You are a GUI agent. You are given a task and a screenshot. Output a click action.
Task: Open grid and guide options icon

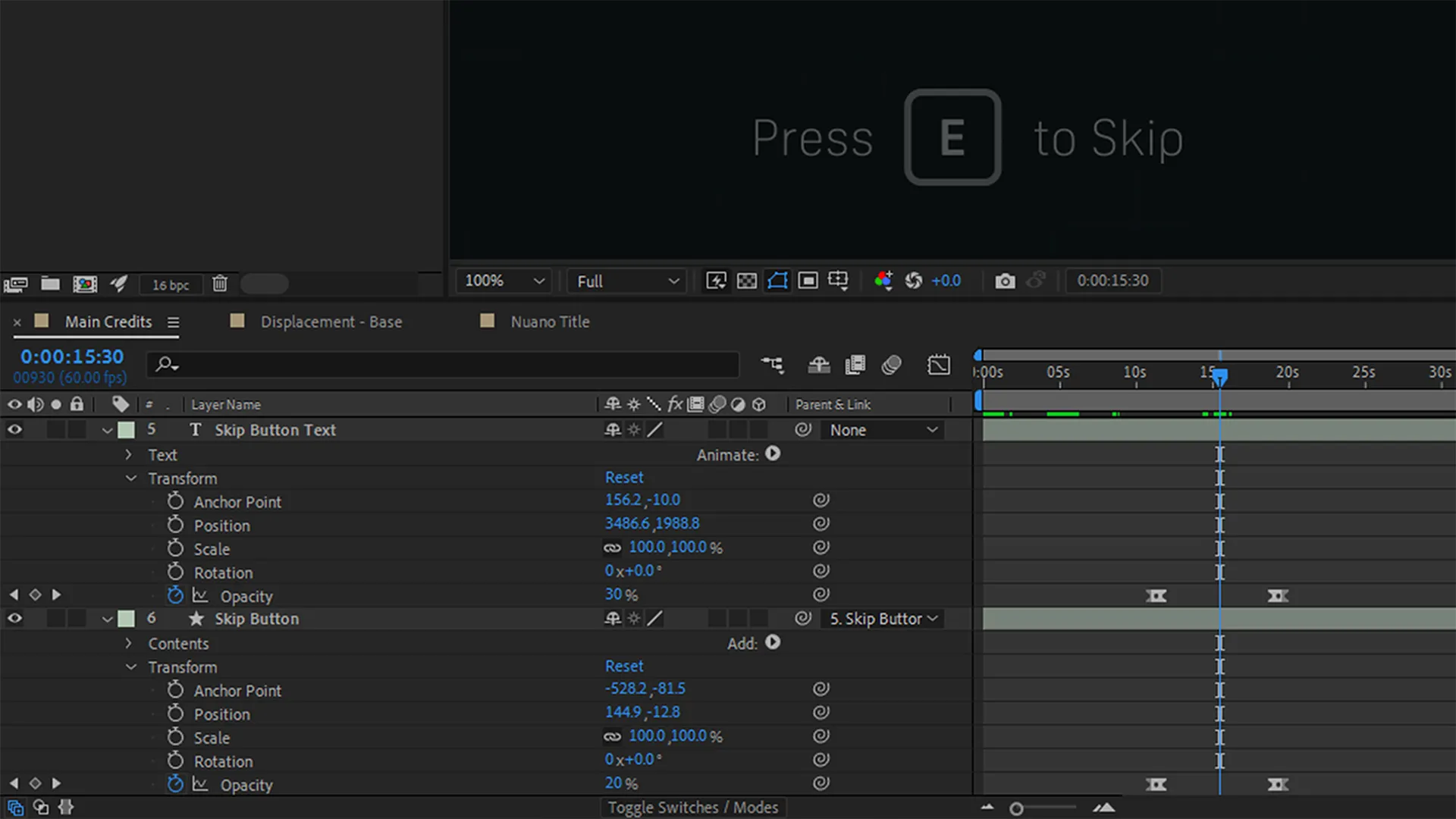click(839, 281)
